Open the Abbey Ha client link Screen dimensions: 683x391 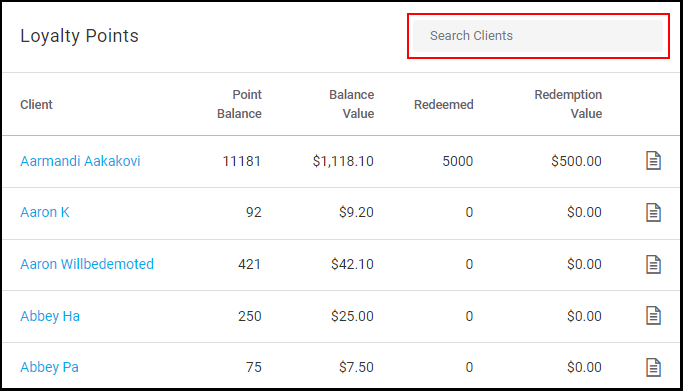click(50, 316)
